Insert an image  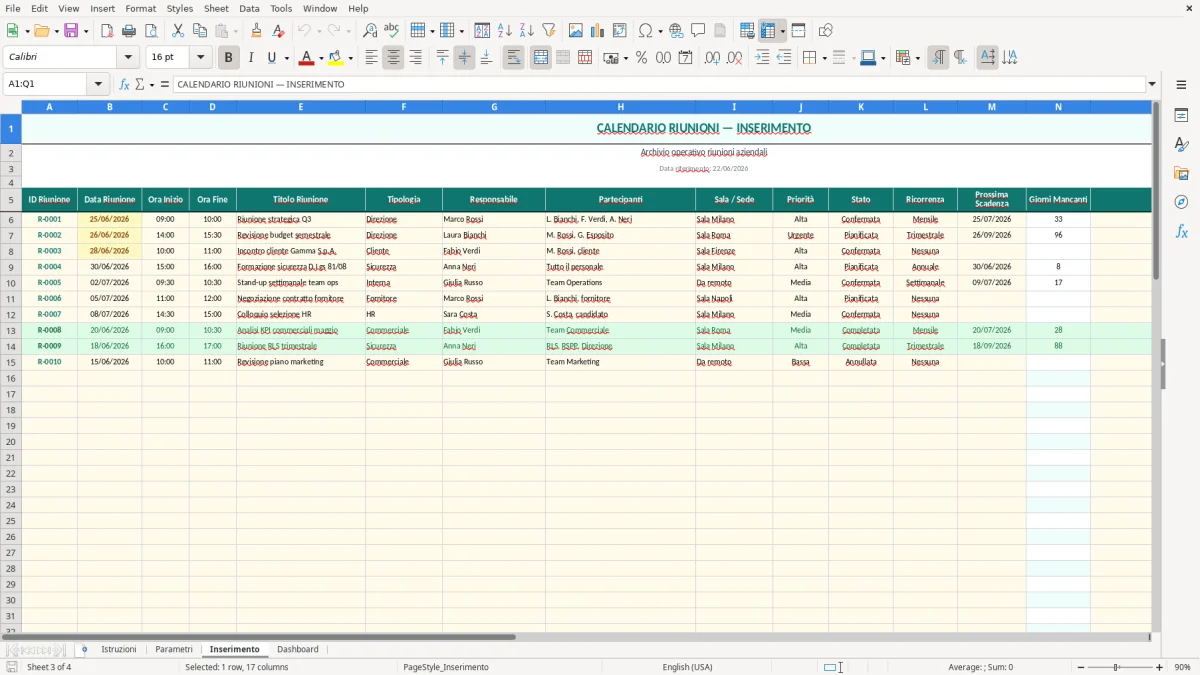click(x=576, y=31)
